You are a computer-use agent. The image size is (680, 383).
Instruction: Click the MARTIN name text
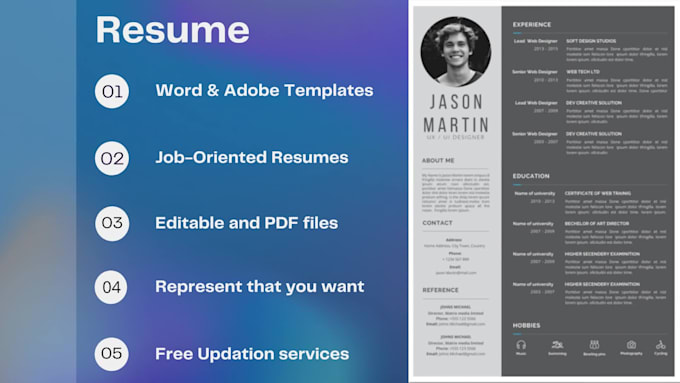pos(456,125)
